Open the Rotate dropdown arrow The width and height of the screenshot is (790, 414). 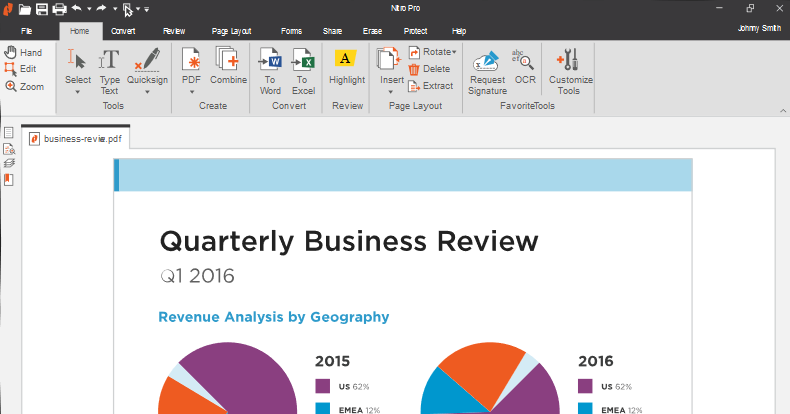(454, 52)
